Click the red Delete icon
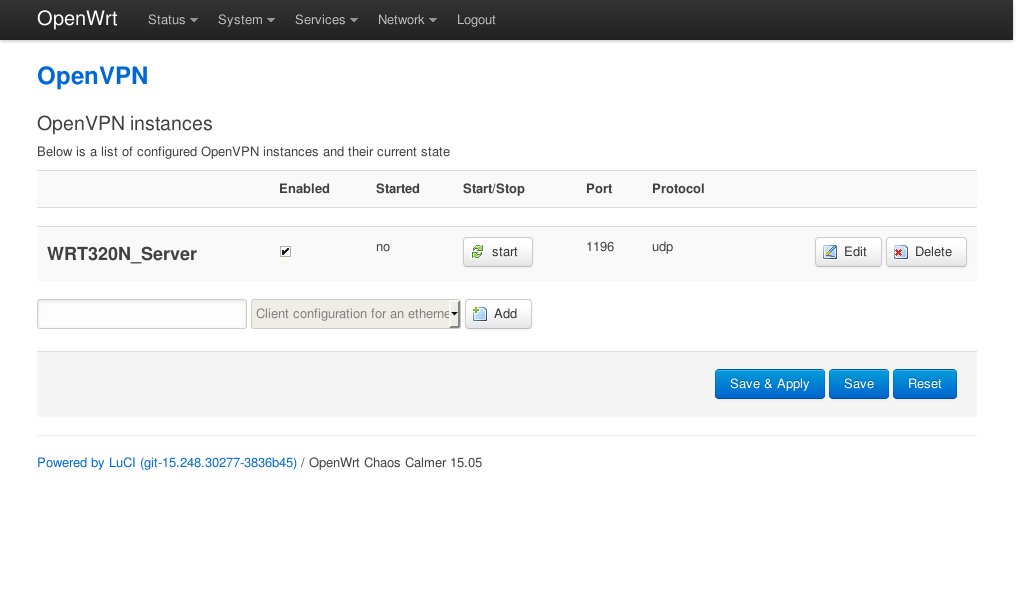Image resolution: width=1024 pixels, height=612 pixels. click(901, 252)
